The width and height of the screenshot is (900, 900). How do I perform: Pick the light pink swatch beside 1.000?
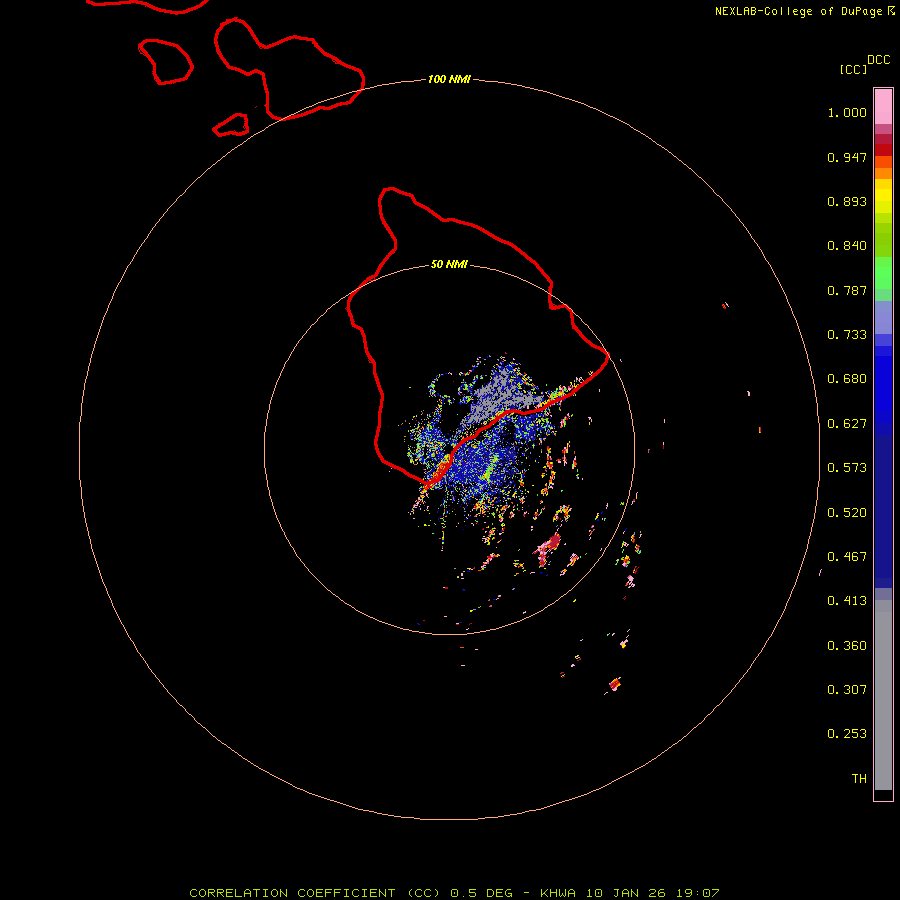883,107
